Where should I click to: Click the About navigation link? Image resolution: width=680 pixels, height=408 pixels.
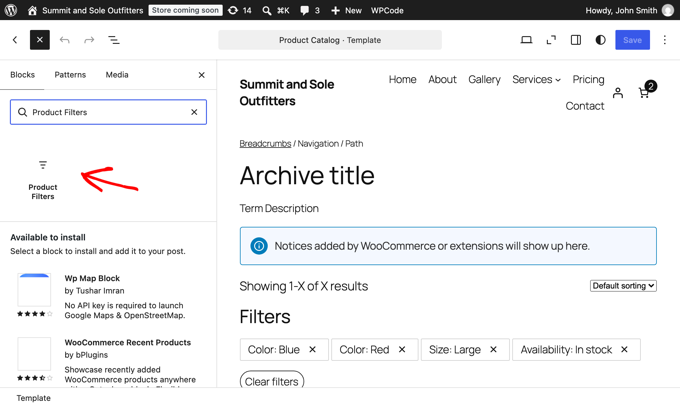point(442,79)
